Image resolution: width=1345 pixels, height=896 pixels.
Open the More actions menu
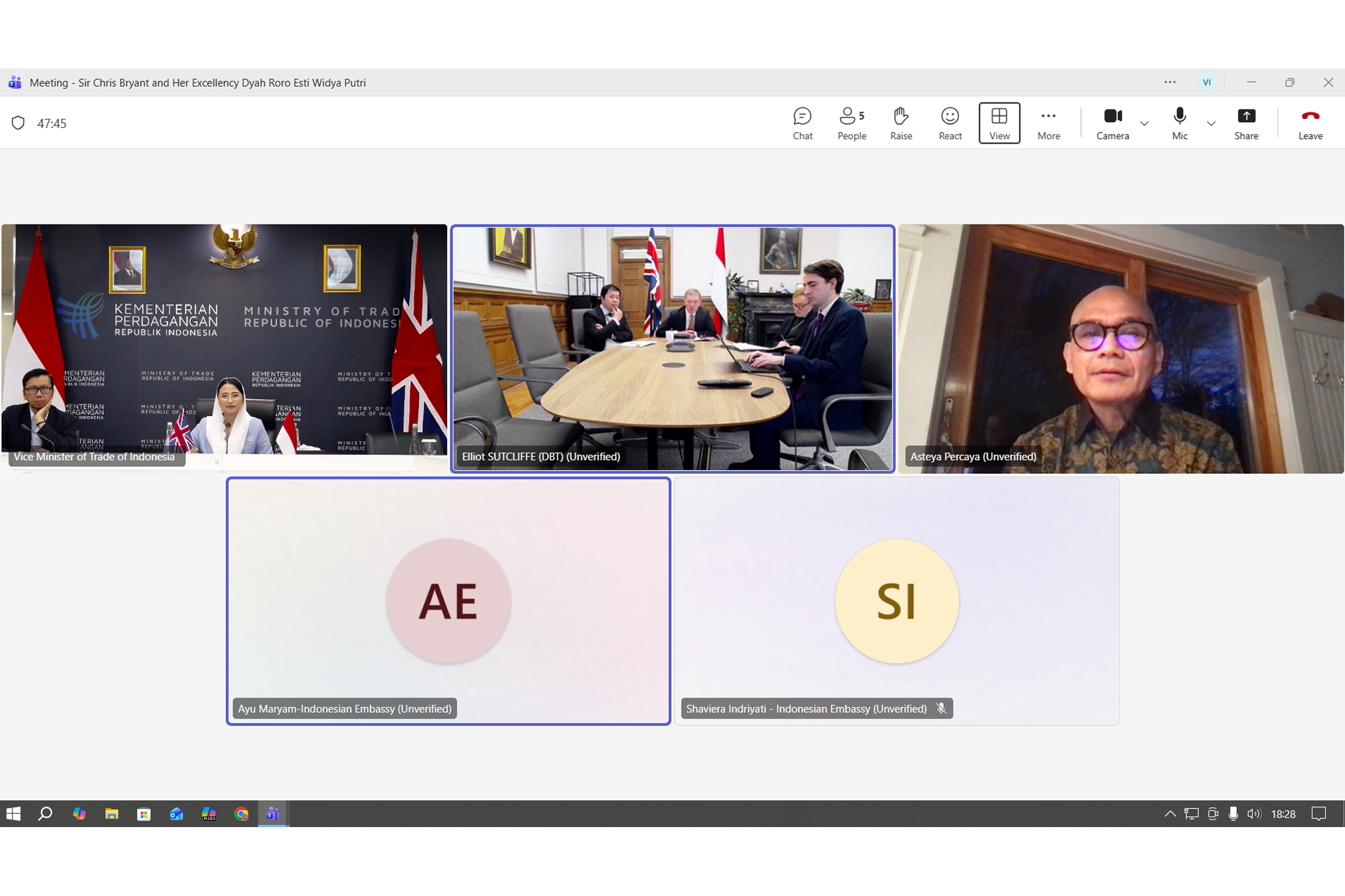point(1048,123)
